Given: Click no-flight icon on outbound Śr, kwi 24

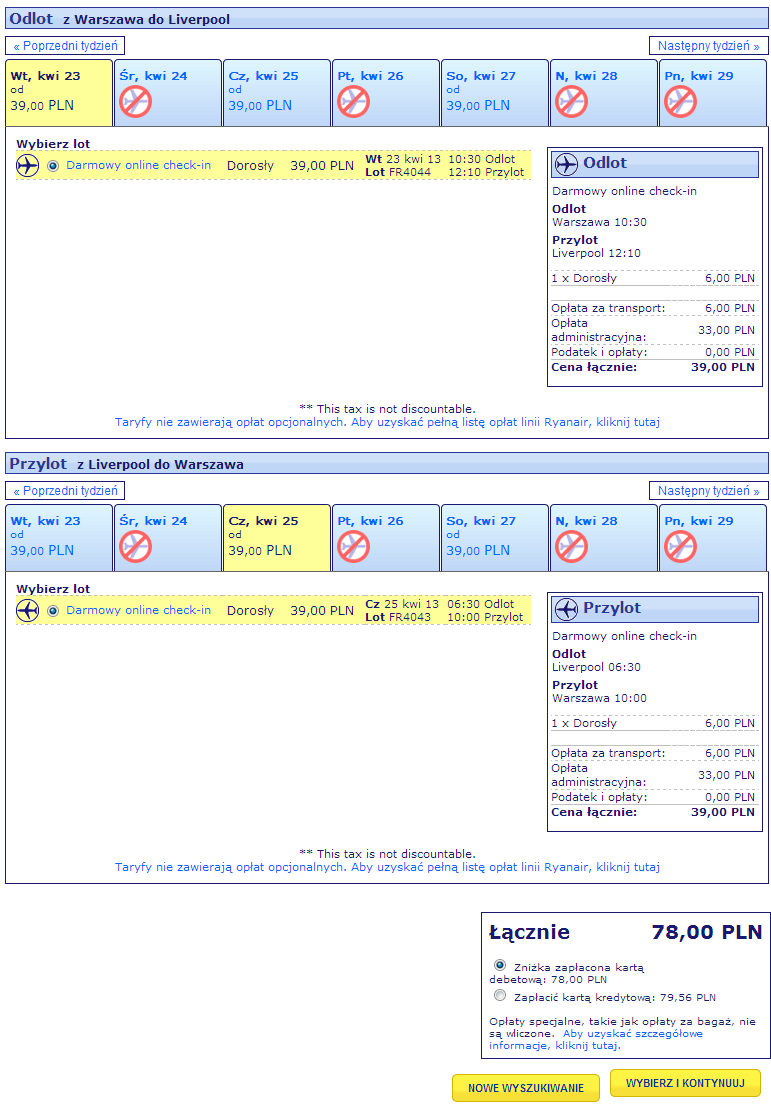Looking at the screenshot, I should click(135, 102).
